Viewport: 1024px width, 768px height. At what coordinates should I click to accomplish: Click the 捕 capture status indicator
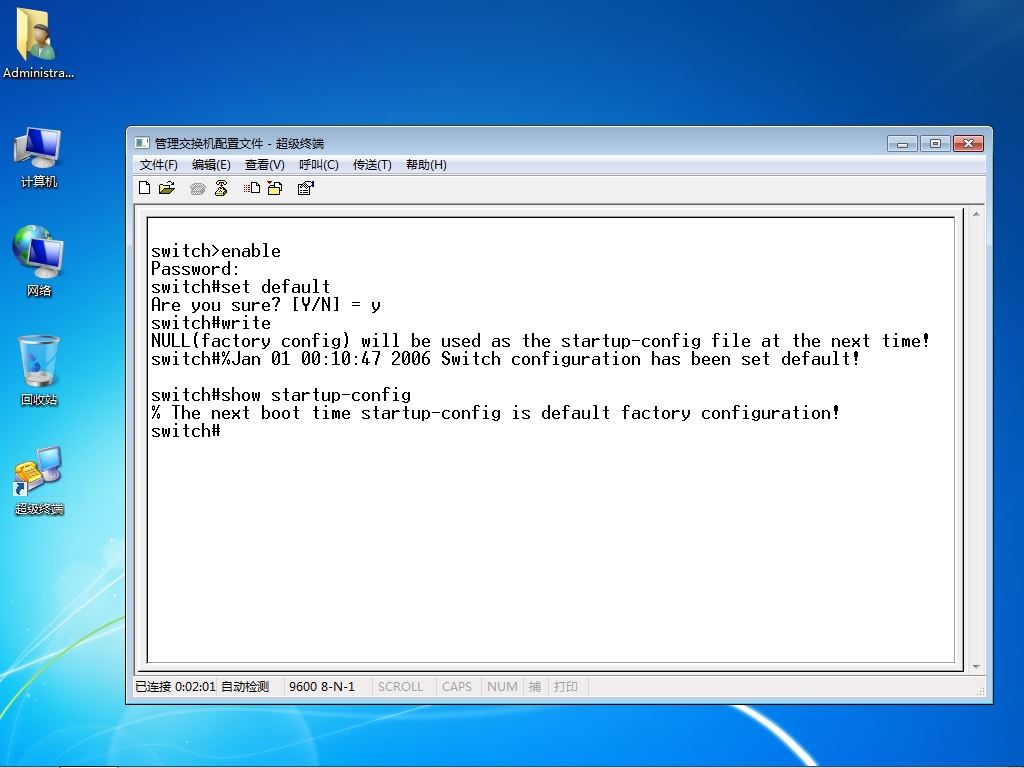point(535,686)
